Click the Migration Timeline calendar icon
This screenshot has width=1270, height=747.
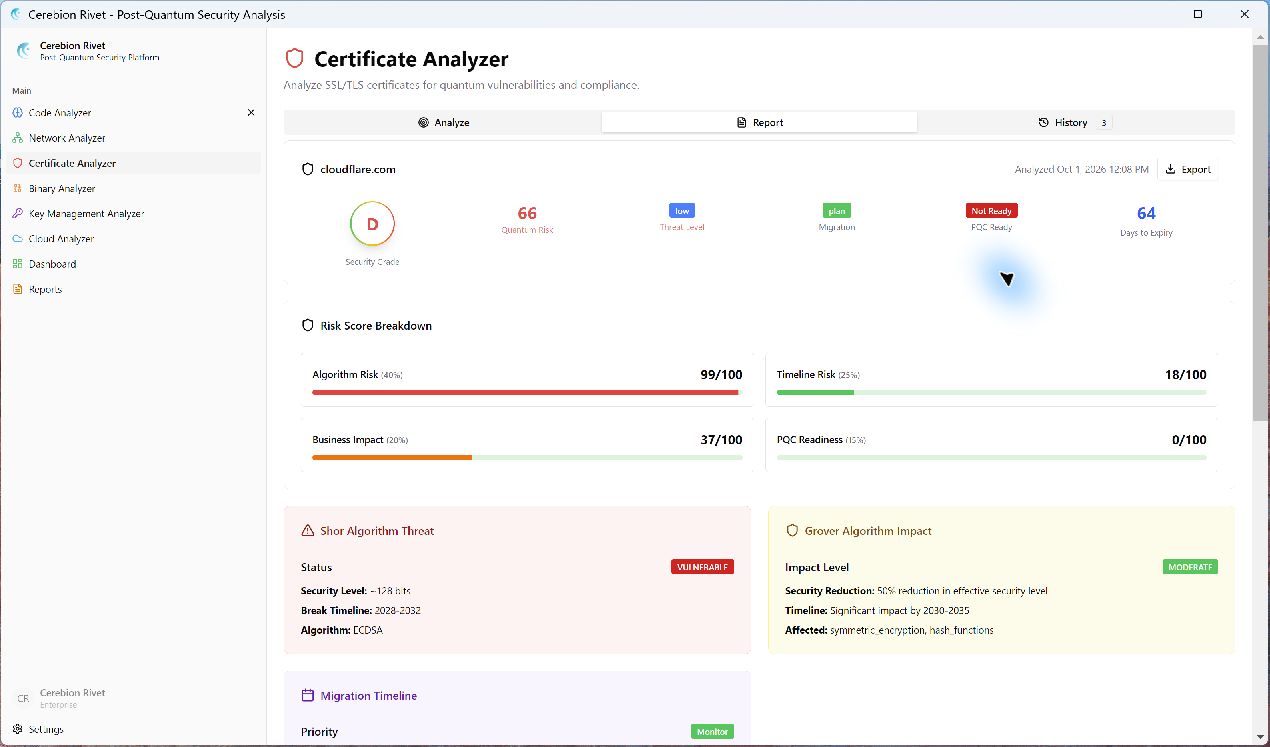pos(308,696)
